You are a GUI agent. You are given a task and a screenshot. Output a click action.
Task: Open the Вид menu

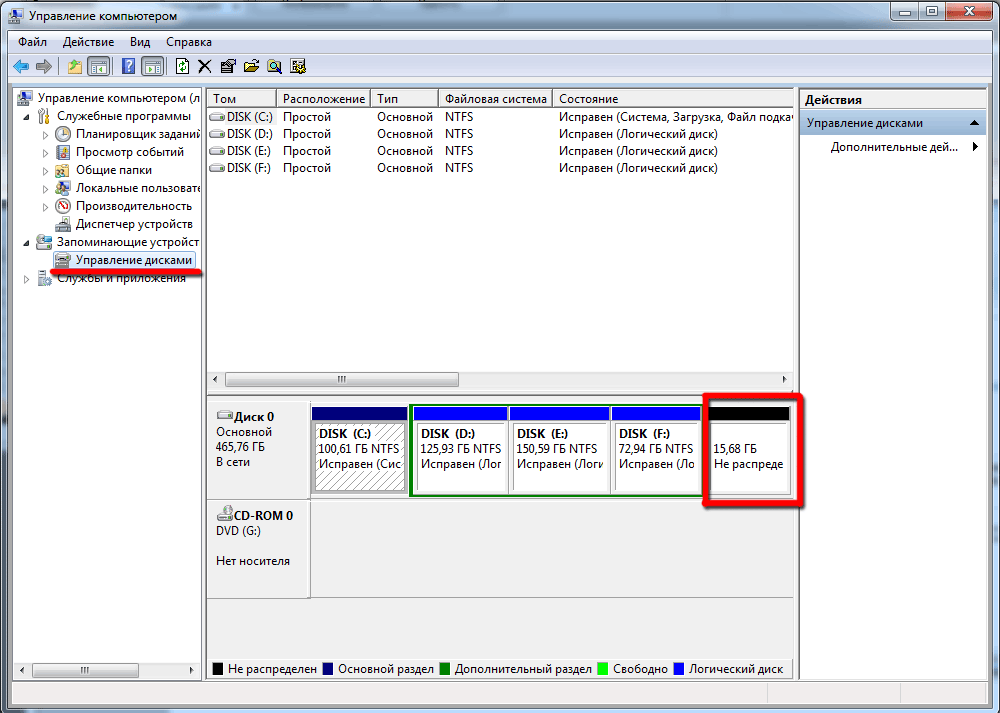click(140, 42)
